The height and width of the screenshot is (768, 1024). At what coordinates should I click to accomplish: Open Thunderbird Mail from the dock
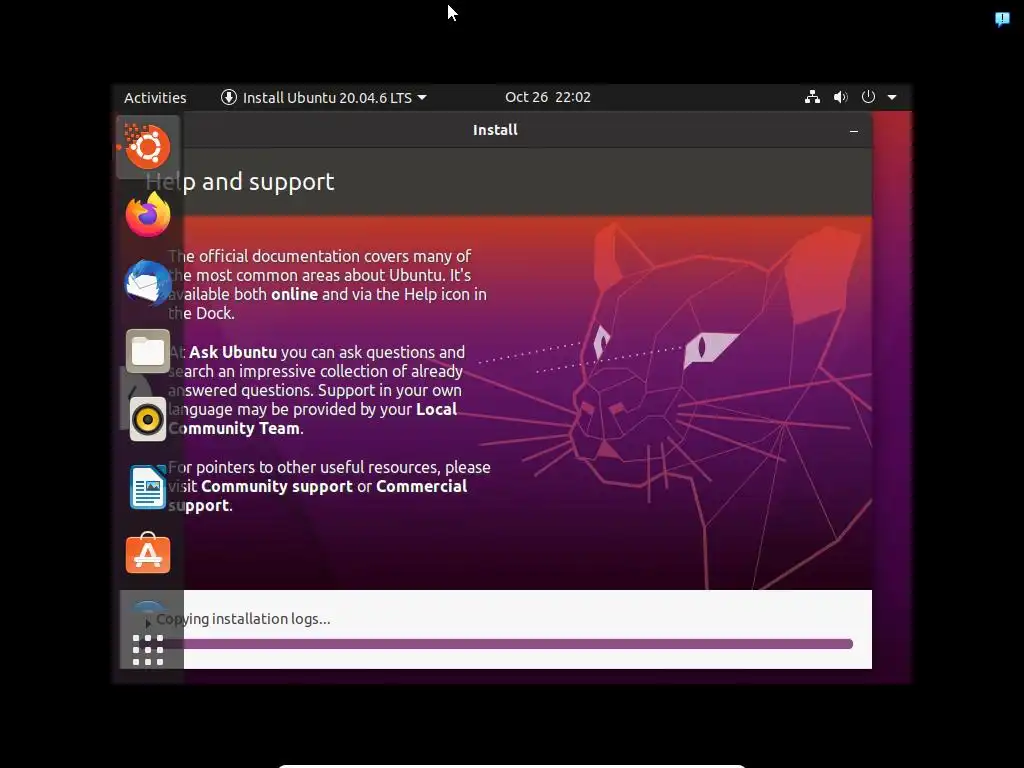tap(148, 283)
